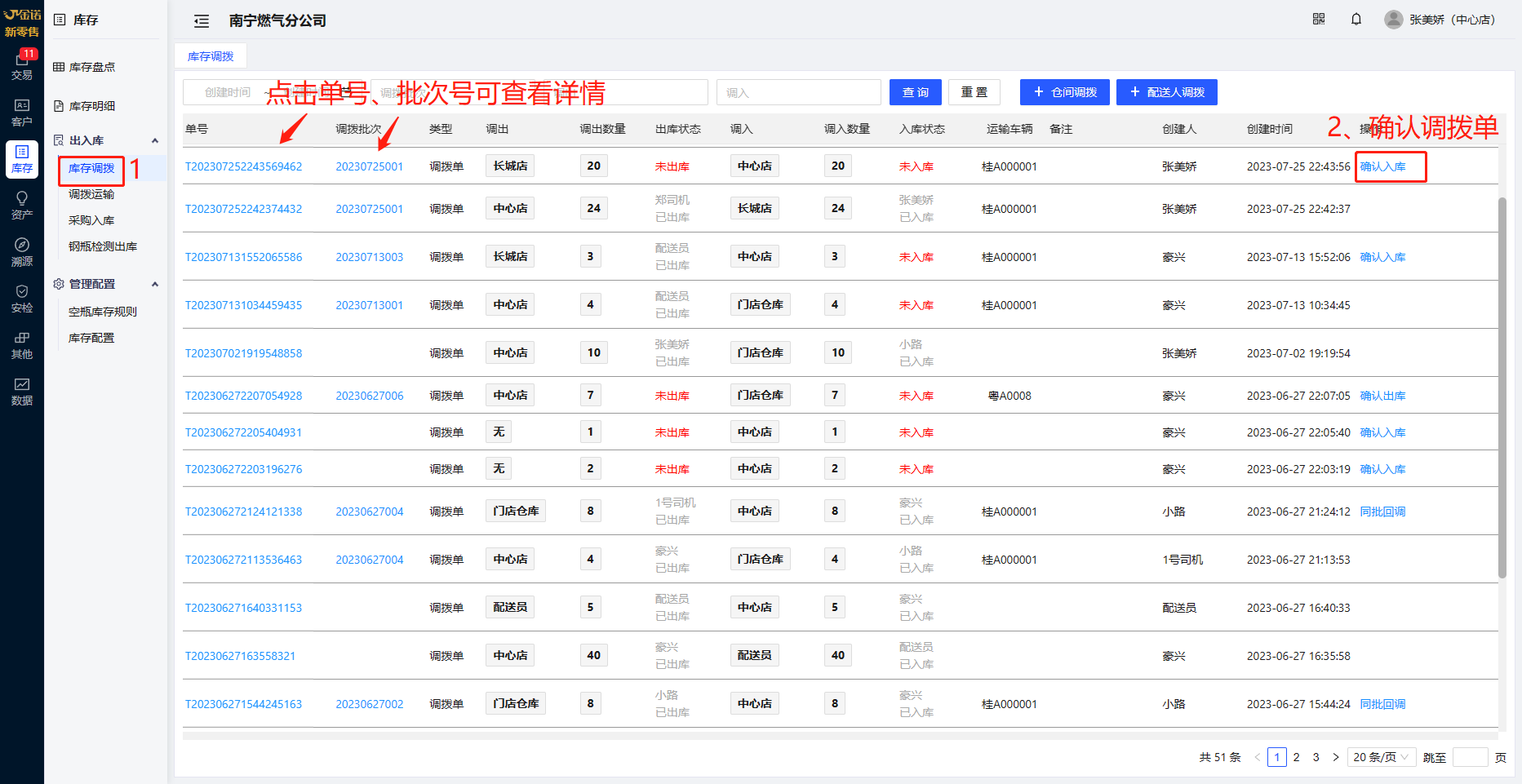
Task: Open order T202307021919548858 details
Action: pos(243,353)
